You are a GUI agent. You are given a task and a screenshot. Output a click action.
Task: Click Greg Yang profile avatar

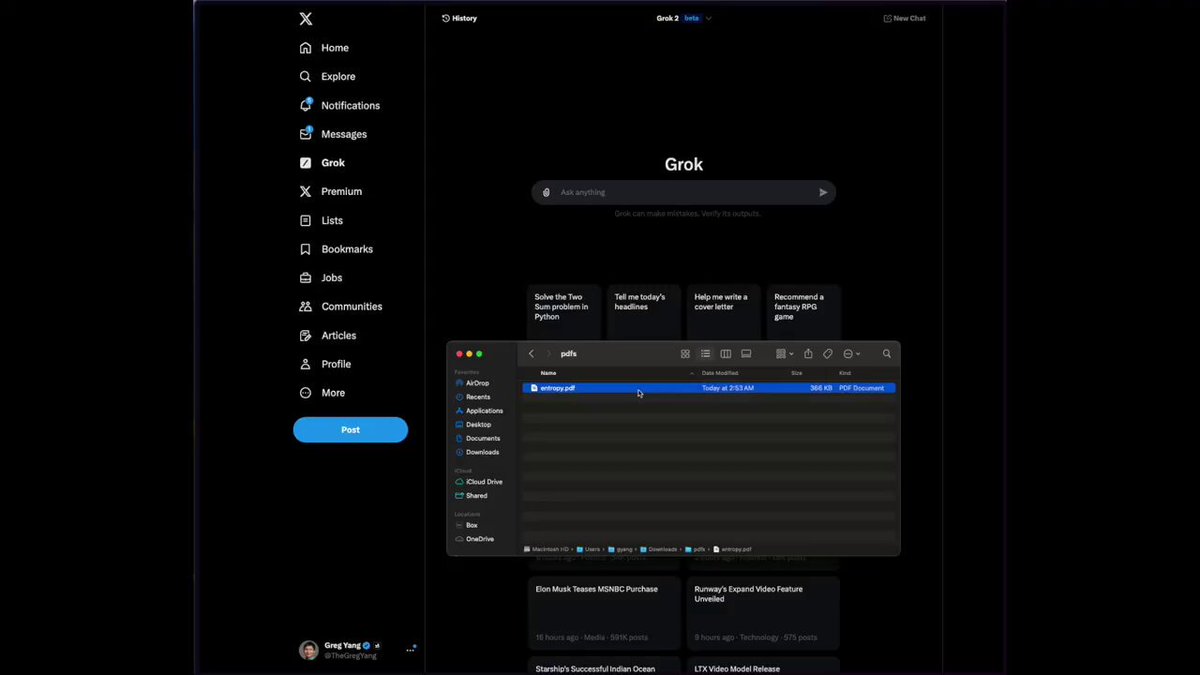[x=309, y=650]
